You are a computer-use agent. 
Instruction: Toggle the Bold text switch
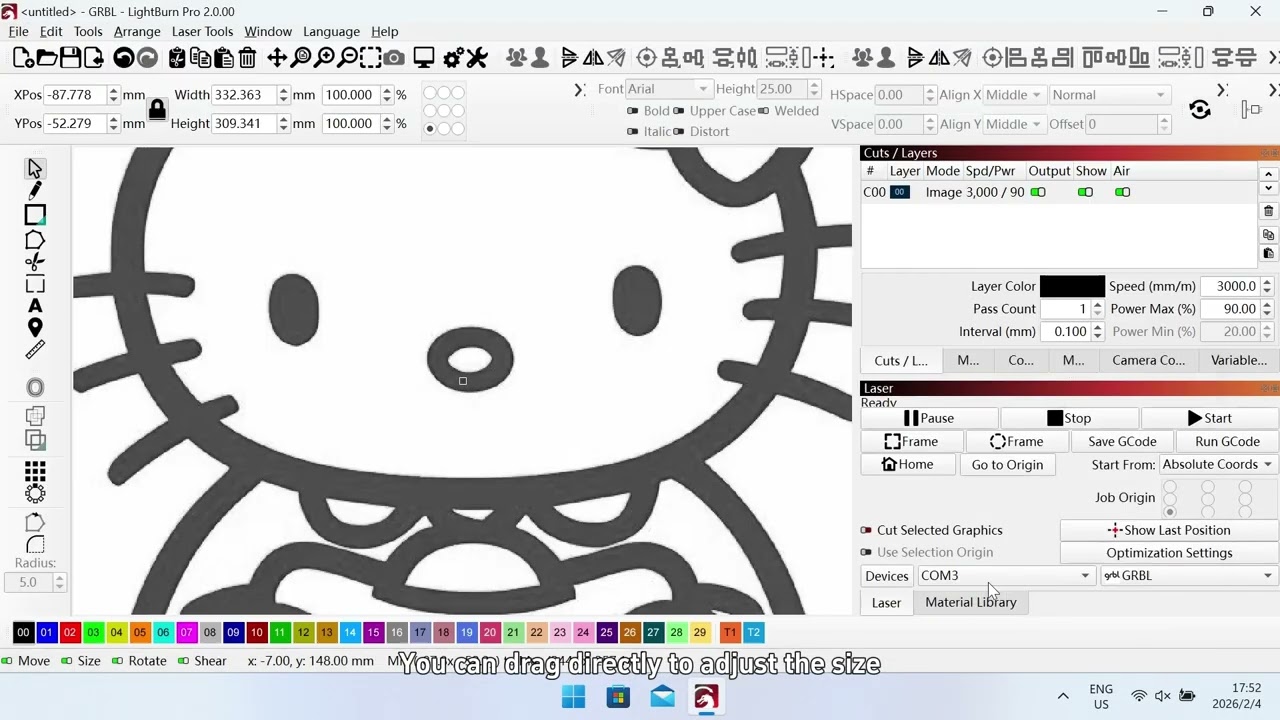[633, 111]
